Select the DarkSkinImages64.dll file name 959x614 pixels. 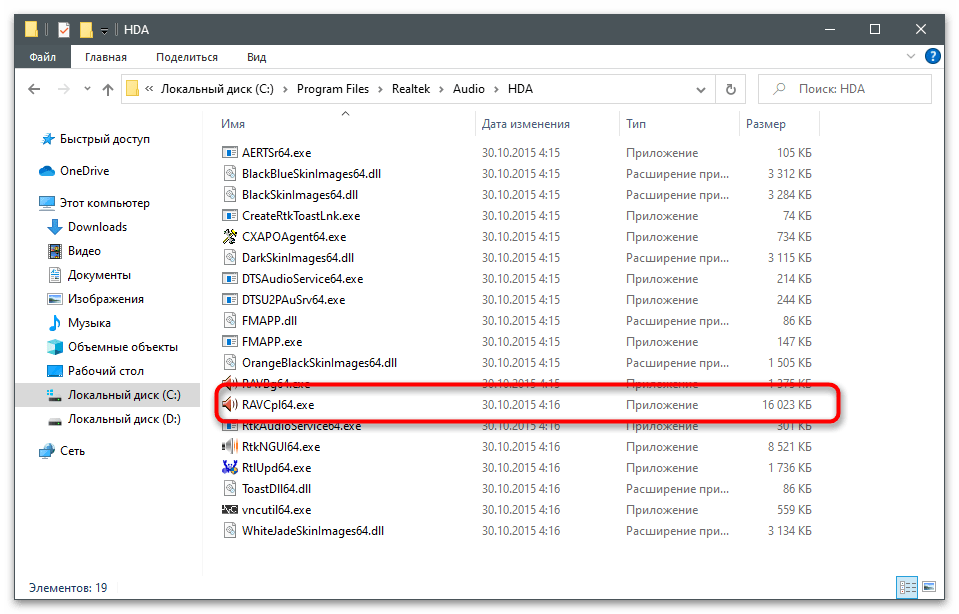(x=298, y=258)
